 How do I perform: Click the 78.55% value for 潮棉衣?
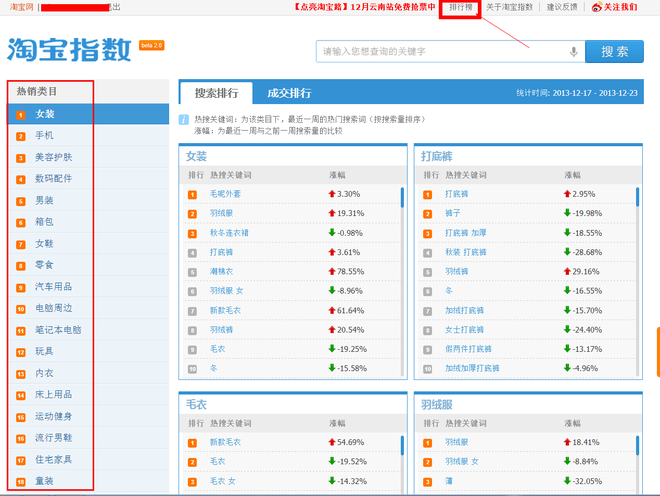click(350, 272)
